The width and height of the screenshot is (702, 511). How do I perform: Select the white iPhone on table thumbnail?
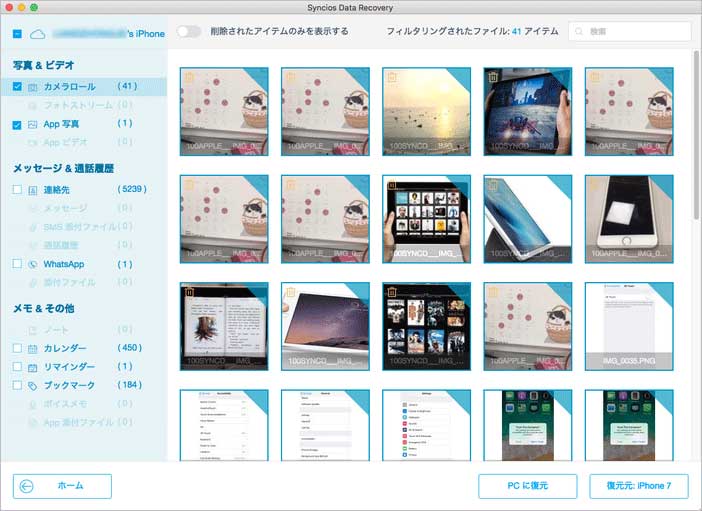pos(629,219)
